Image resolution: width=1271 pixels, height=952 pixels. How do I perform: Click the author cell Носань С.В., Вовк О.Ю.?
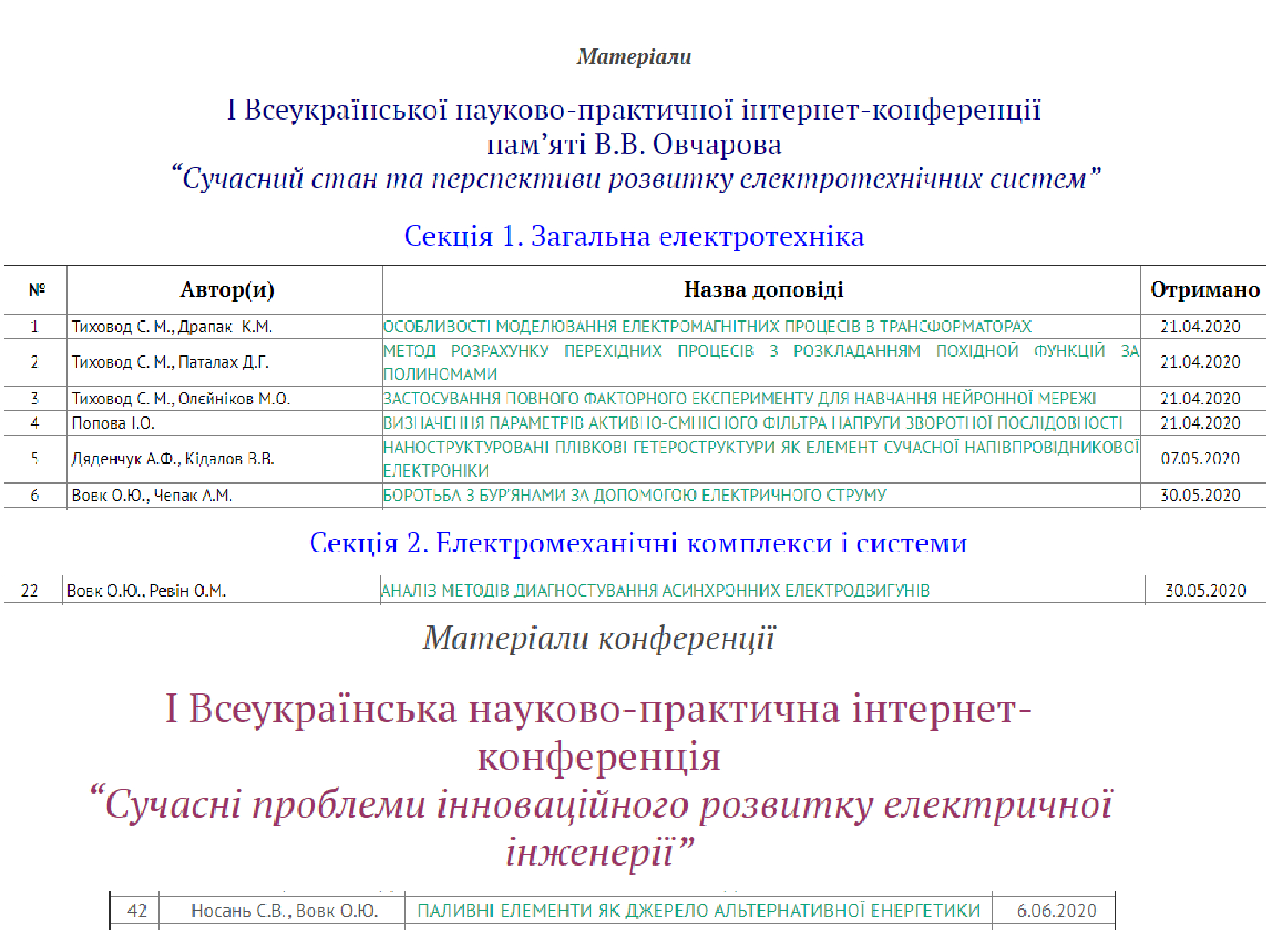pos(284,911)
